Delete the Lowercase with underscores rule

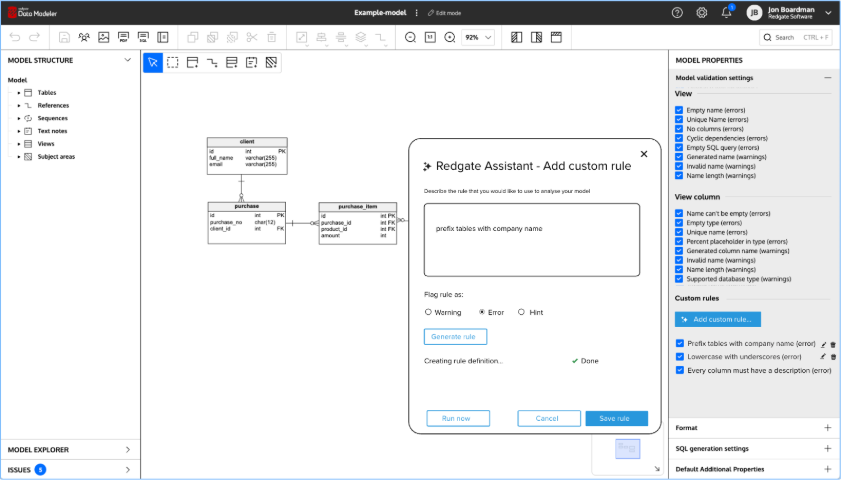tap(833, 356)
